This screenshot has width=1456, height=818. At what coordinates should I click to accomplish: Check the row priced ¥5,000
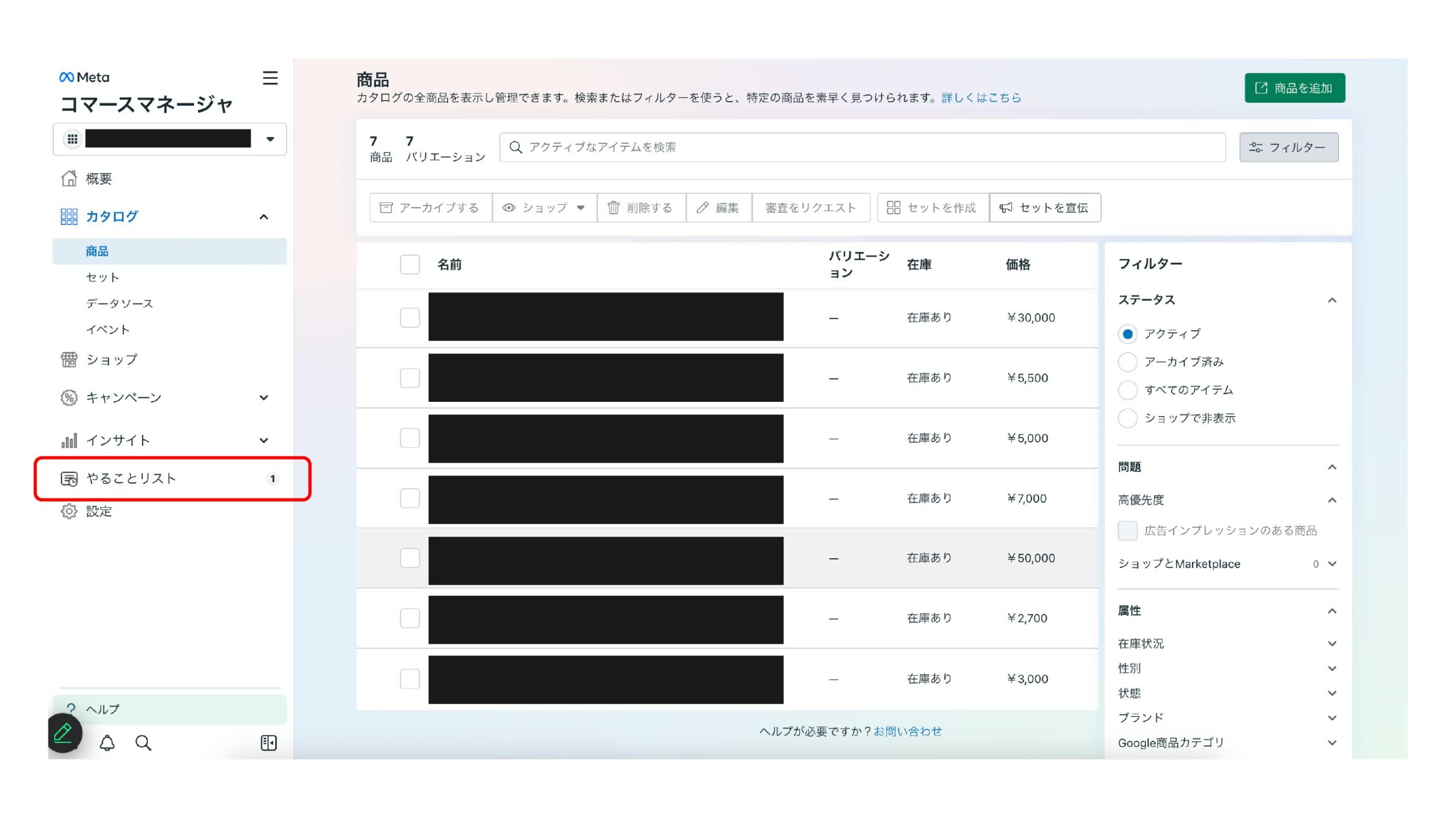pos(409,438)
